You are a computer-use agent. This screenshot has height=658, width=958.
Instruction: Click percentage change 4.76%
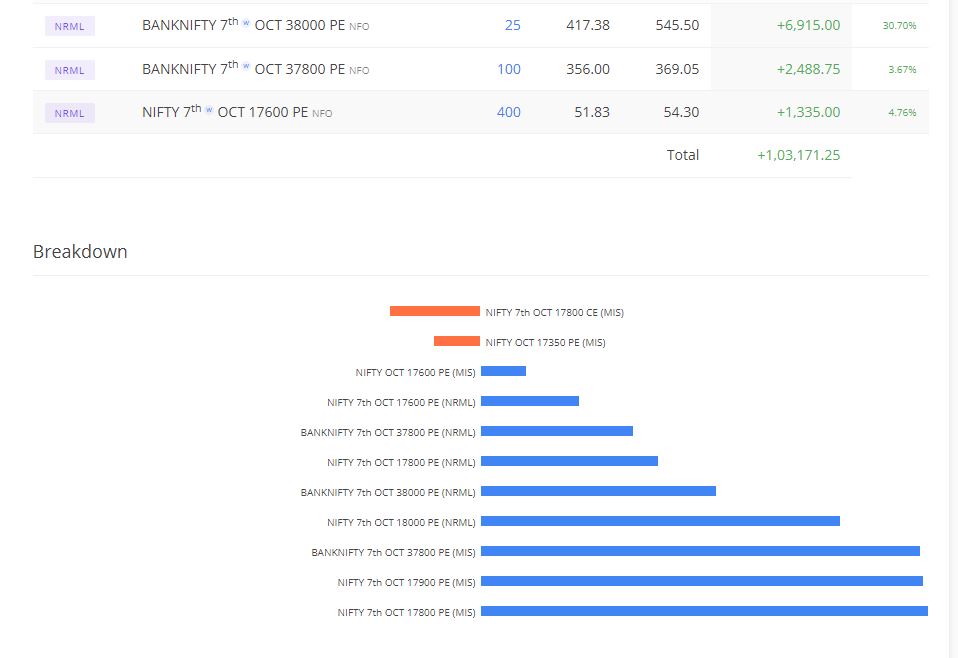(x=902, y=112)
